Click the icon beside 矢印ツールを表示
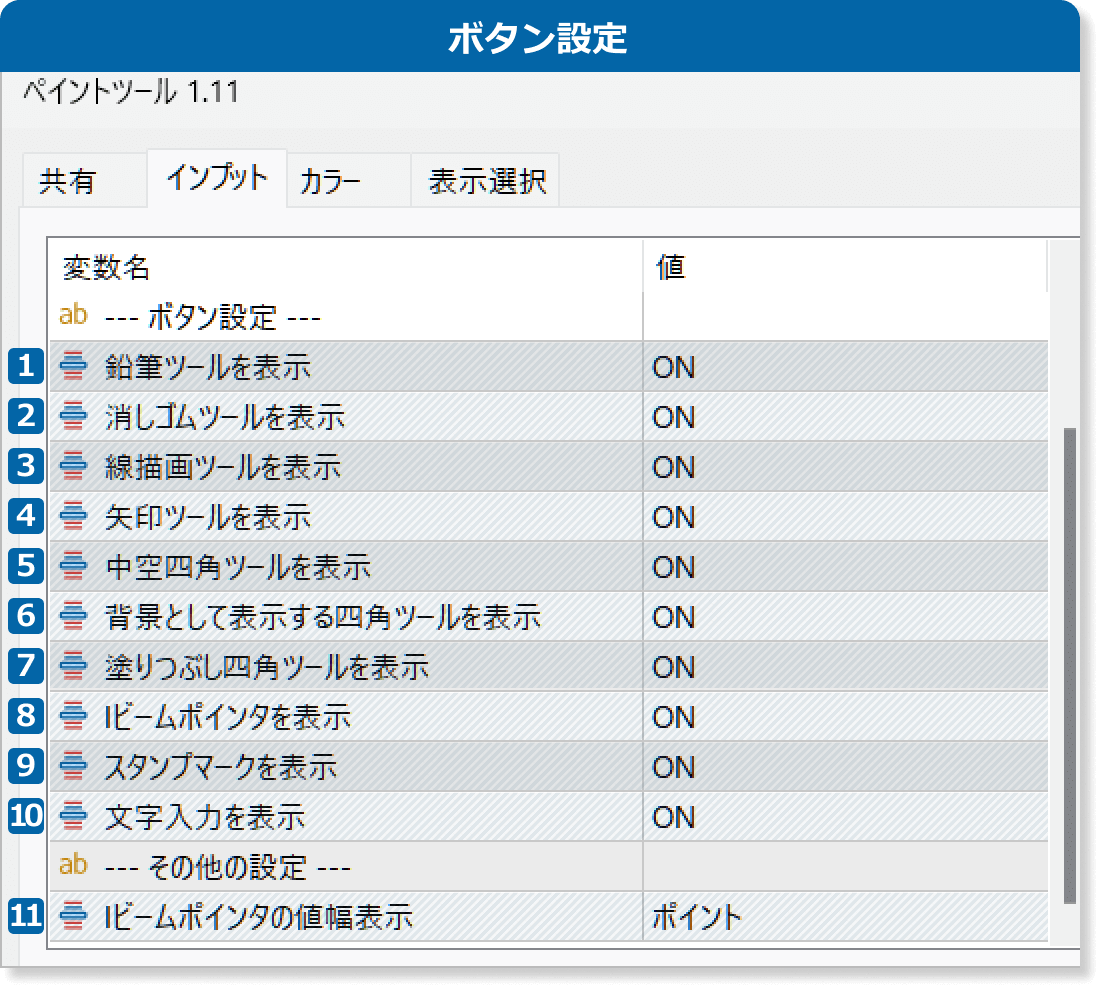 pos(74,517)
